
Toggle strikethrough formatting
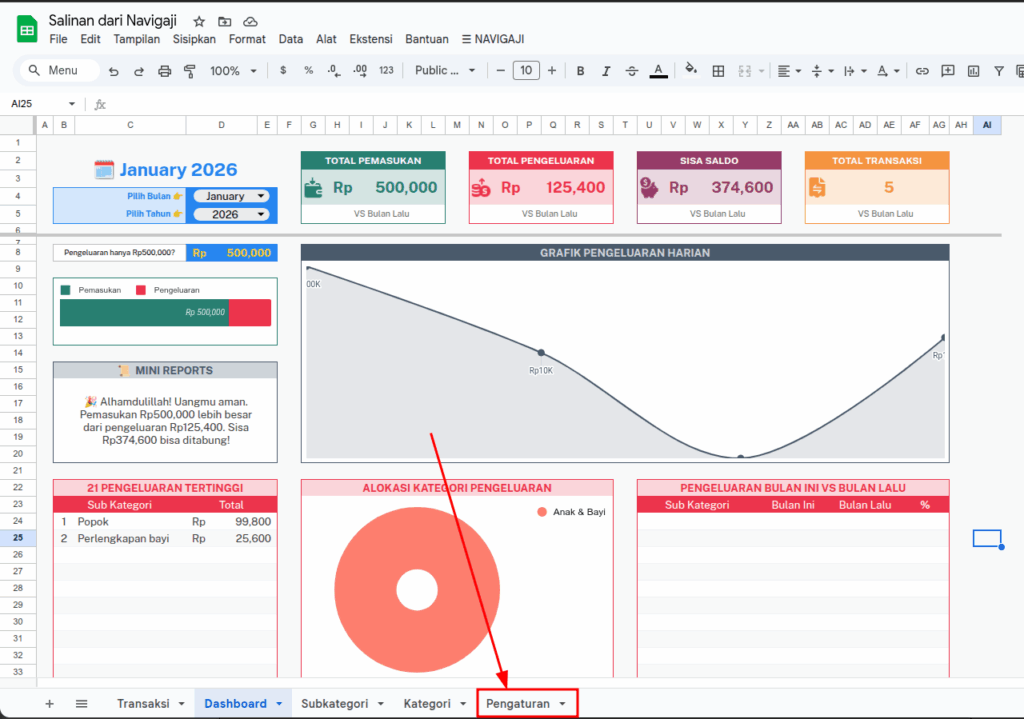pyautogui.click(x=631, y=71)
